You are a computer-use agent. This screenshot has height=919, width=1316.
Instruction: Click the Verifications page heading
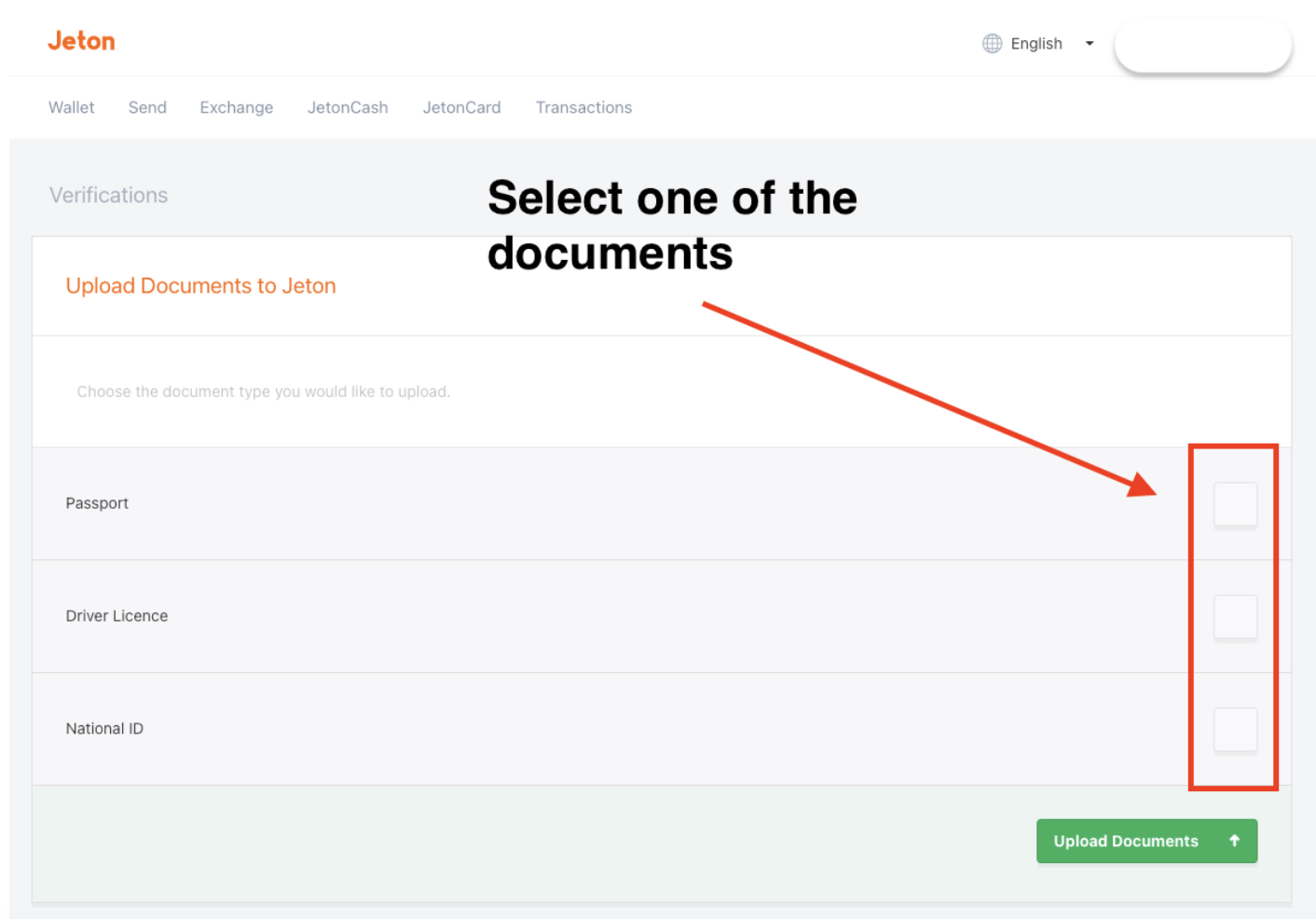pos(109,196)
